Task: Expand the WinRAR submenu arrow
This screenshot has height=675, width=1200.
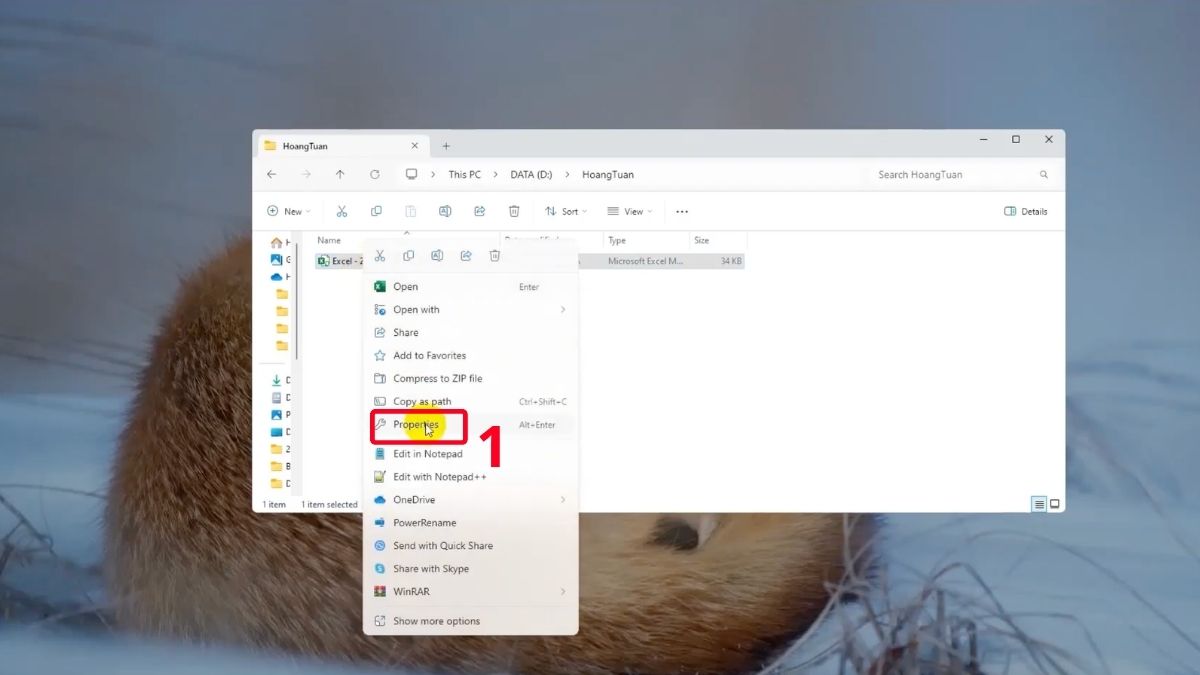Action: click(563, 592)
